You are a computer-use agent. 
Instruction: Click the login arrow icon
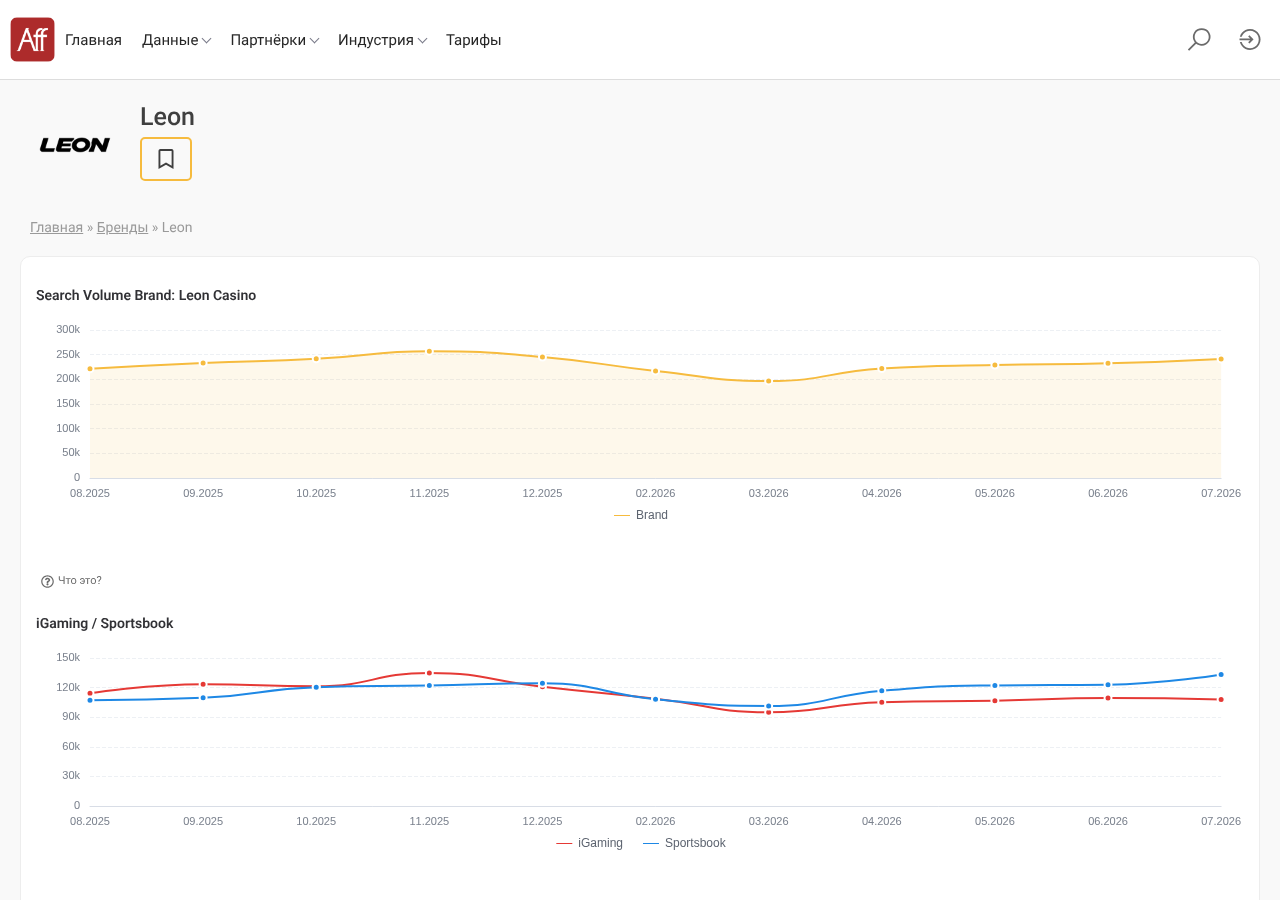tap(1250, 40)
